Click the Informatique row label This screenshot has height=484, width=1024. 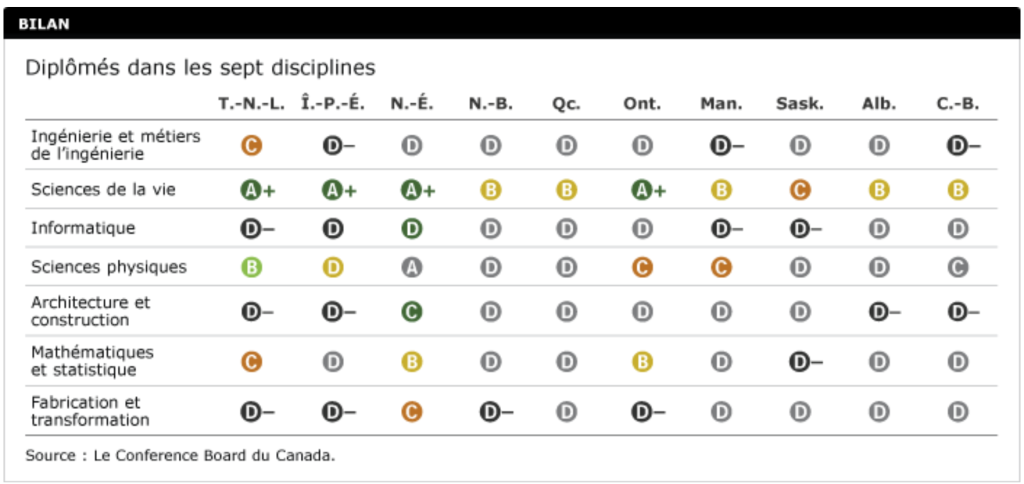(x=83, y=229)
